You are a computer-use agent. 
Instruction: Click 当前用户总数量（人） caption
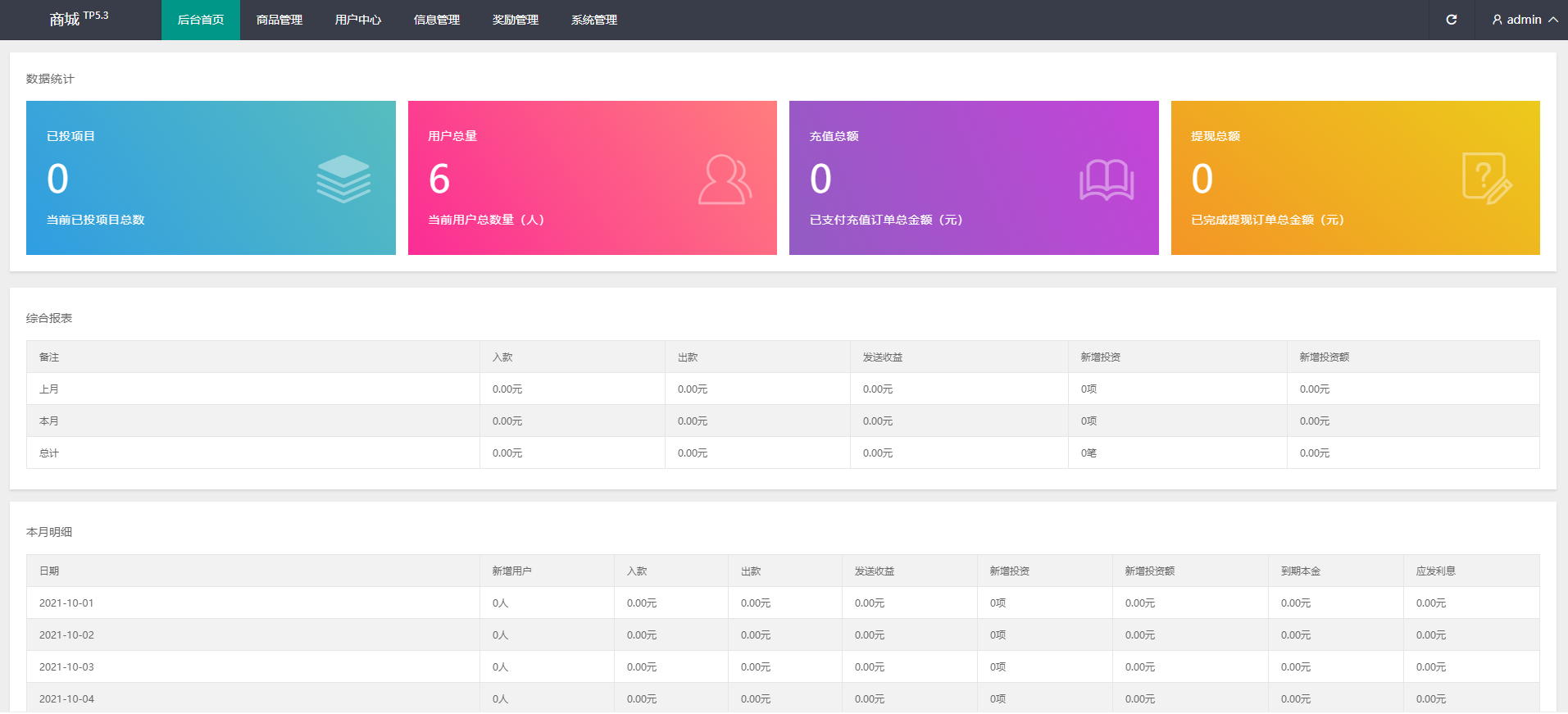point(486,220)
